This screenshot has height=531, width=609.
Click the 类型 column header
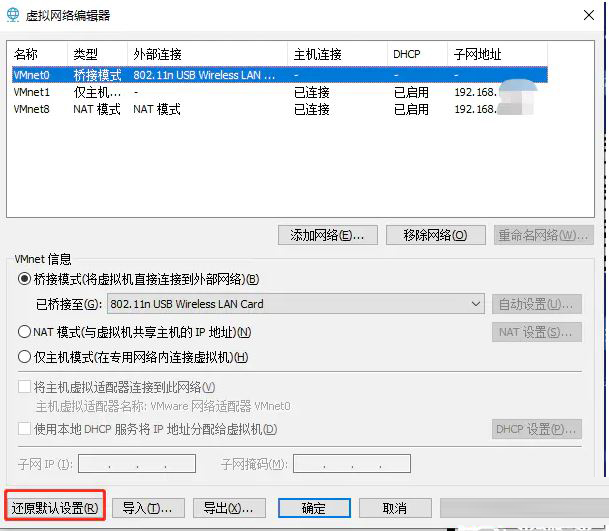tap(97, 54)
